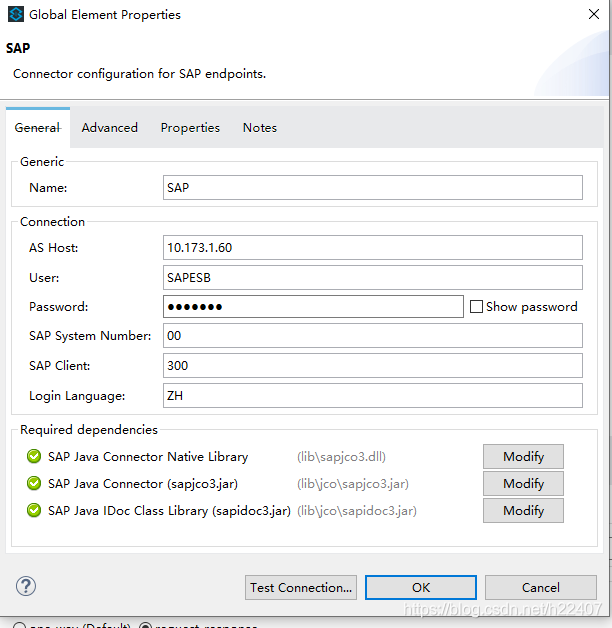
Task: Click the Login Language field showing ZH
Action: click(372, 396)
